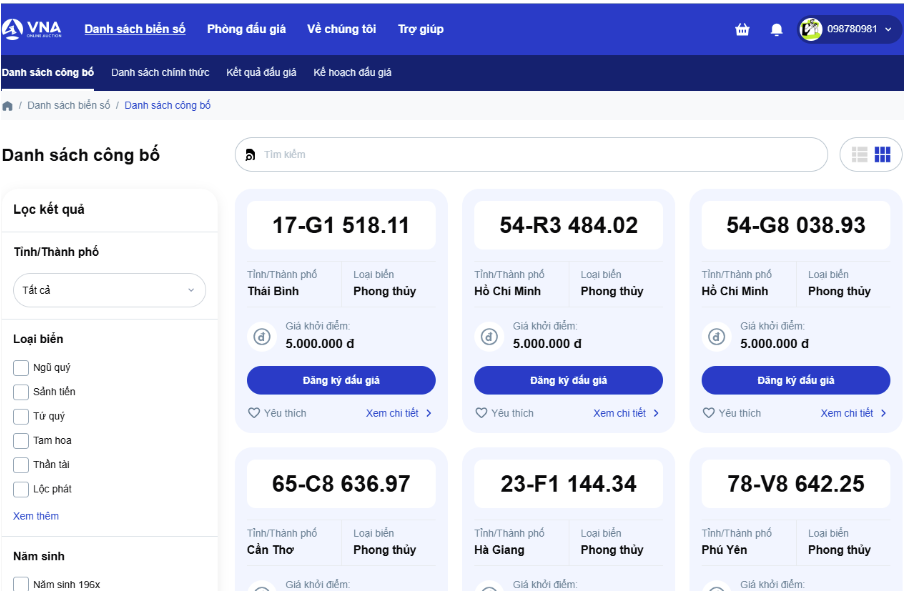View details of plate 54-G8 038.93
Image resolution: width=908 pixels, height=603 pixels.
tap(854, 413)
